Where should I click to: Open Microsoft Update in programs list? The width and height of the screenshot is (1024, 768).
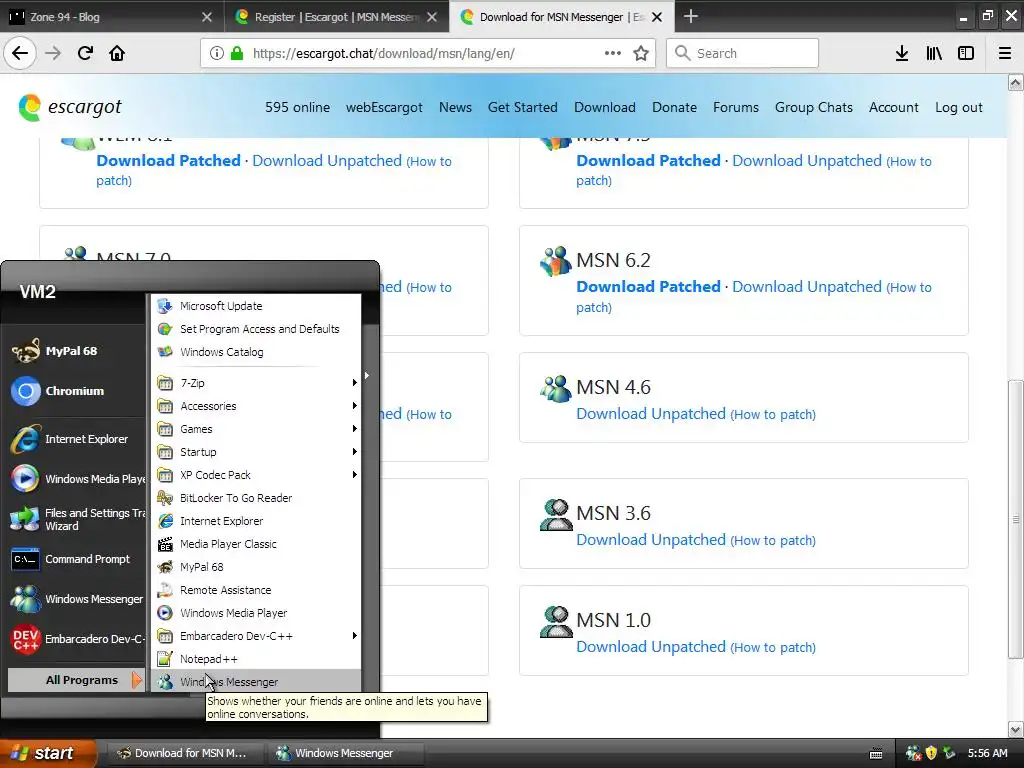click(x=256, y=306)
